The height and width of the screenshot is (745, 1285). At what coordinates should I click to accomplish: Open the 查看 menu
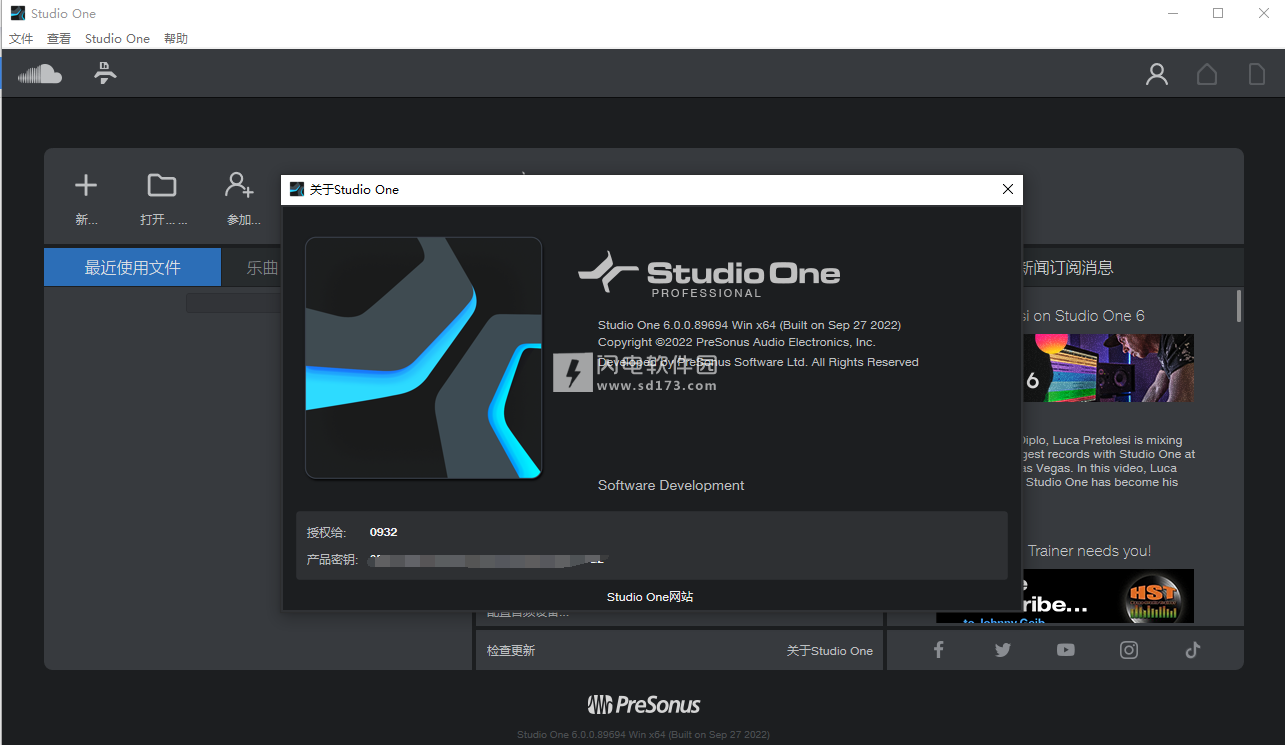tap(59, 39)
